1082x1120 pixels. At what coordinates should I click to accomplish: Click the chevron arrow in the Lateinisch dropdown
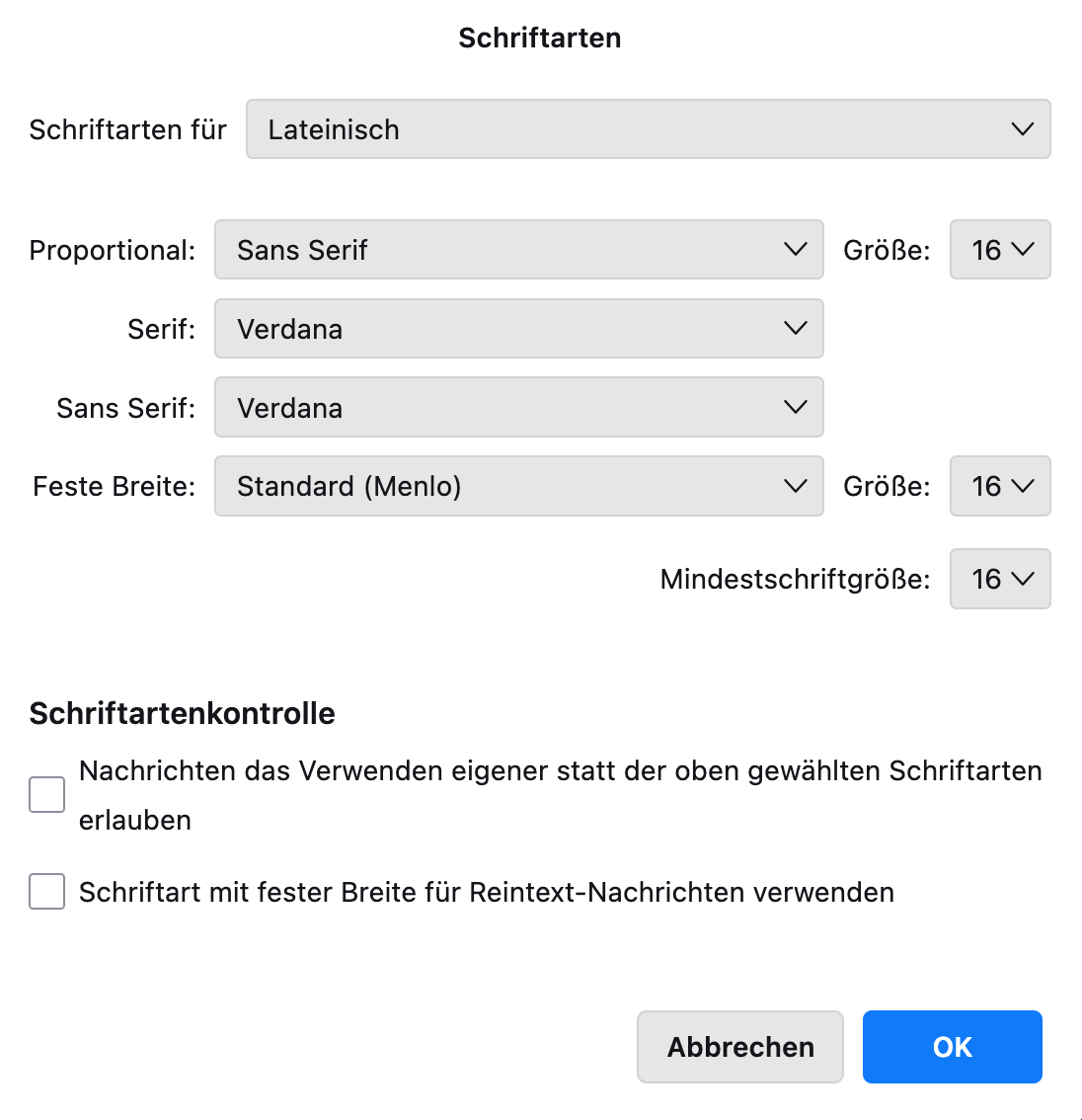tap(1022, 129)
